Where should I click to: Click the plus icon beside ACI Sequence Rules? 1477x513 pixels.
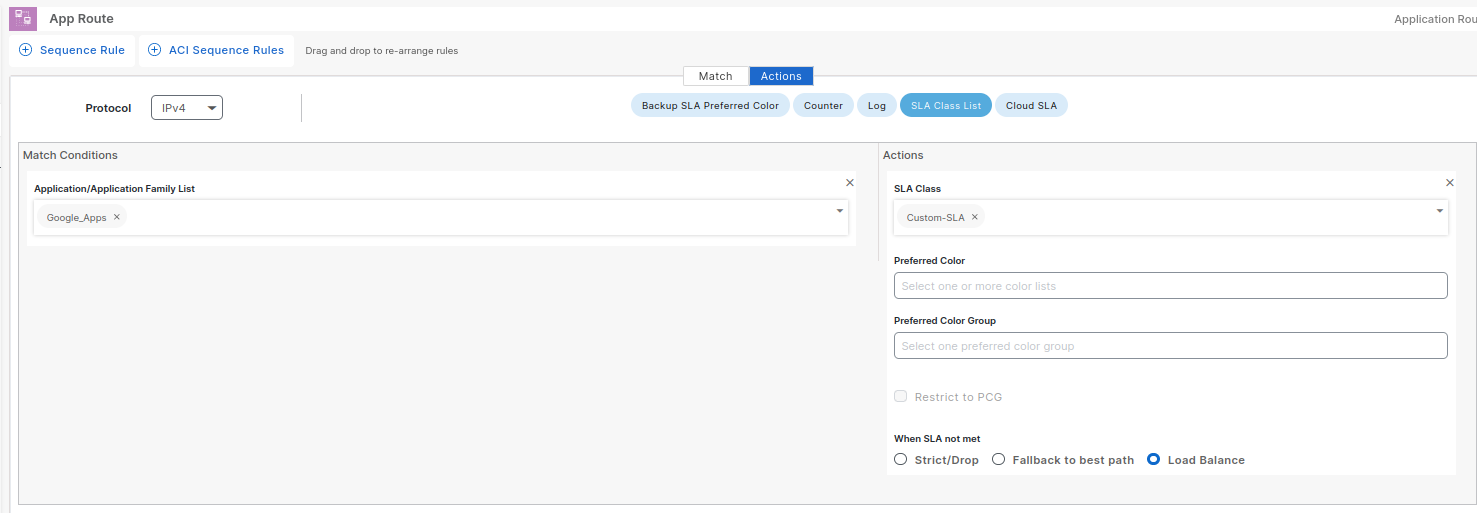[155, 50]
